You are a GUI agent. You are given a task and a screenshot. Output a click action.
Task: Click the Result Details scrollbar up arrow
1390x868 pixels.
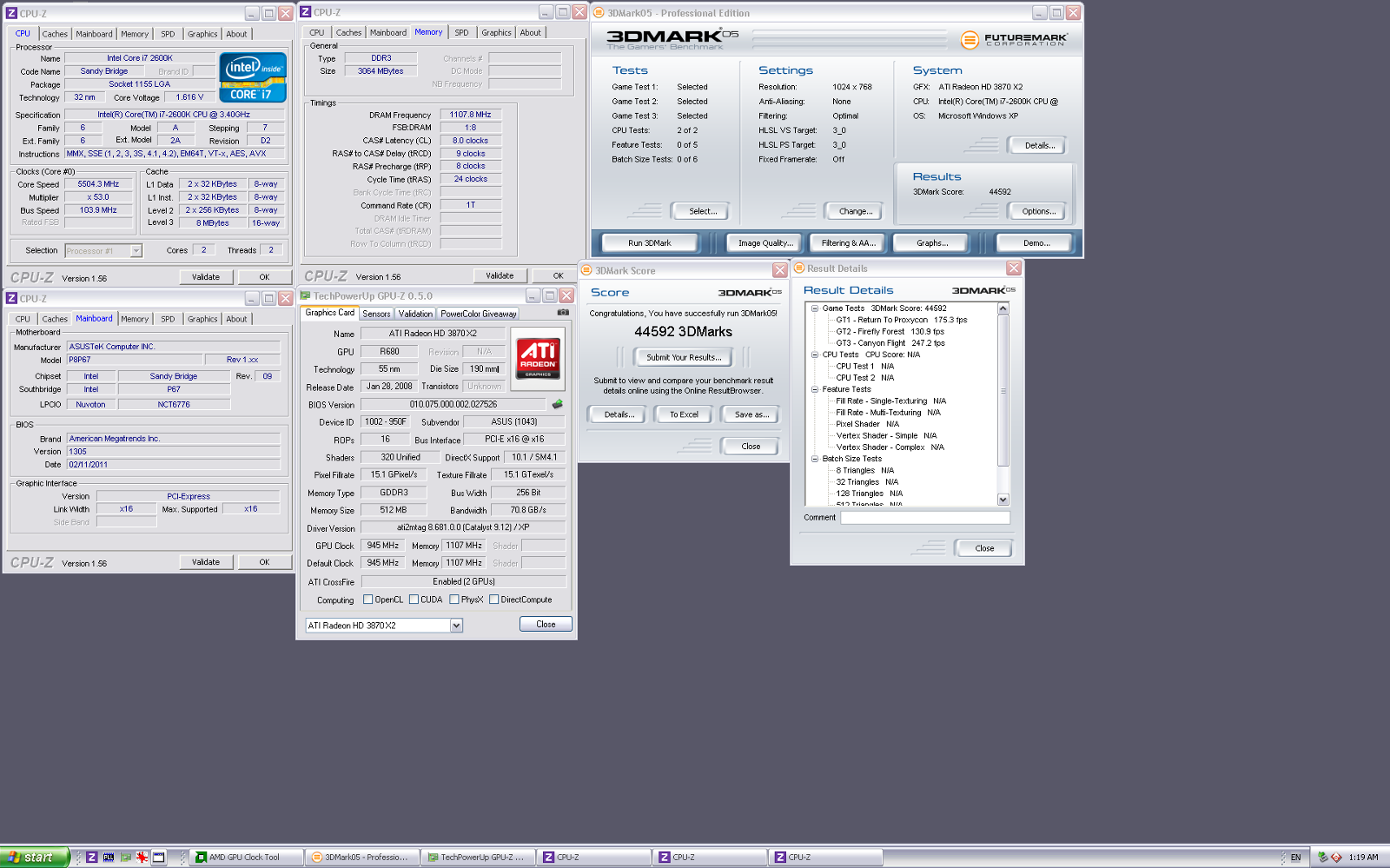[1003, 308]
